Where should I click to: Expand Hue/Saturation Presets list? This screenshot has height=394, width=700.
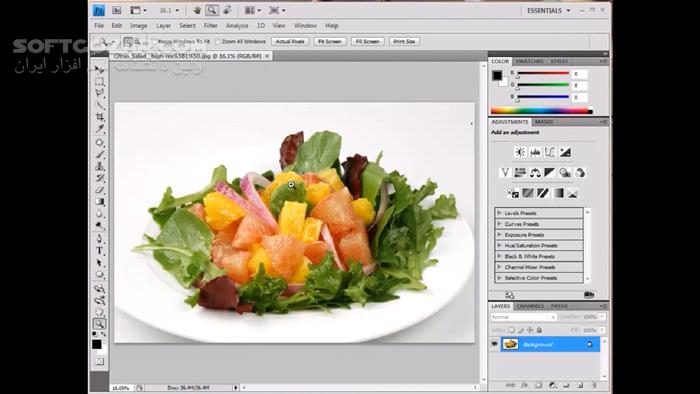tap(499, 245)
